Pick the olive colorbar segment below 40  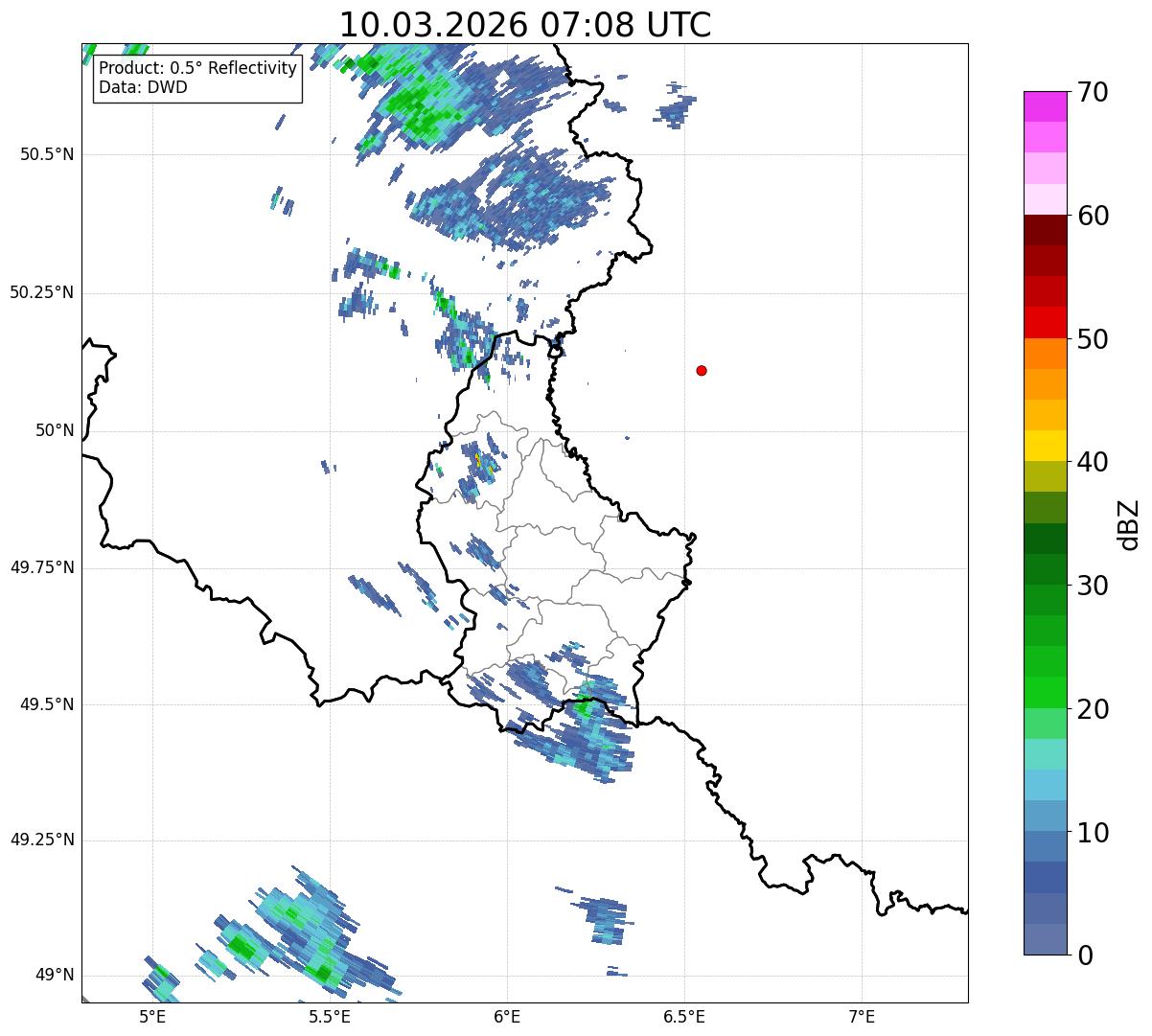pos(1045,476)
